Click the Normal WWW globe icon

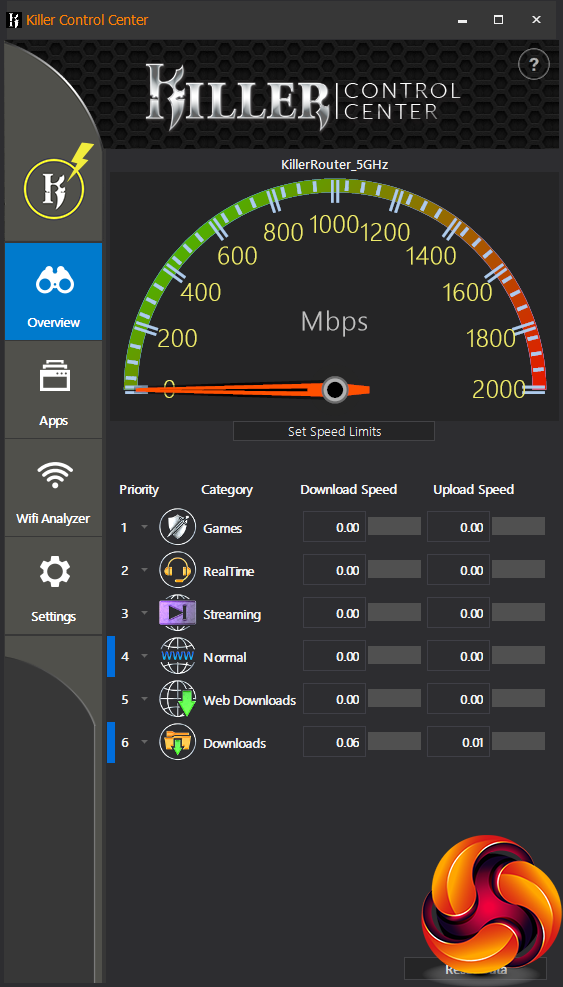pyautogui.click(x=178, y=657)
